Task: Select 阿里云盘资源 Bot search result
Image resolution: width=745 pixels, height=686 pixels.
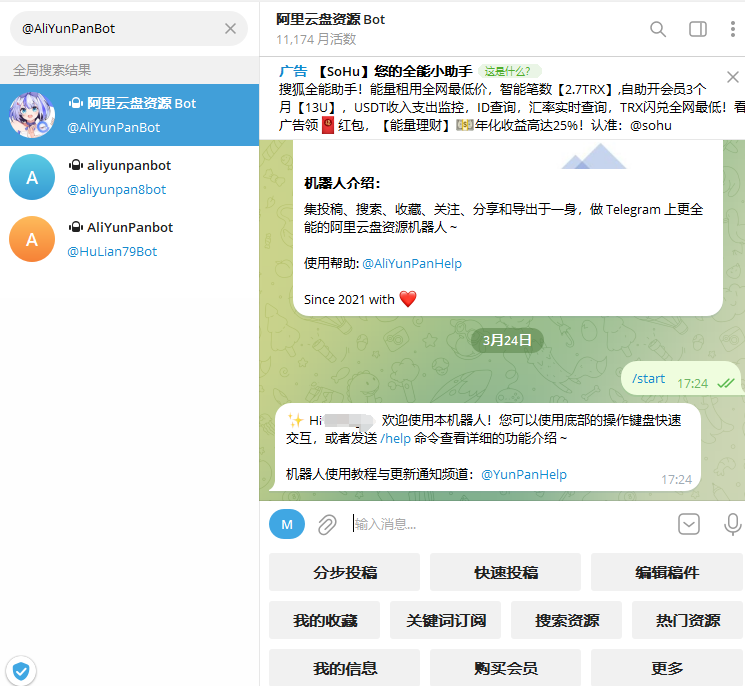Action: pos(130,115)
